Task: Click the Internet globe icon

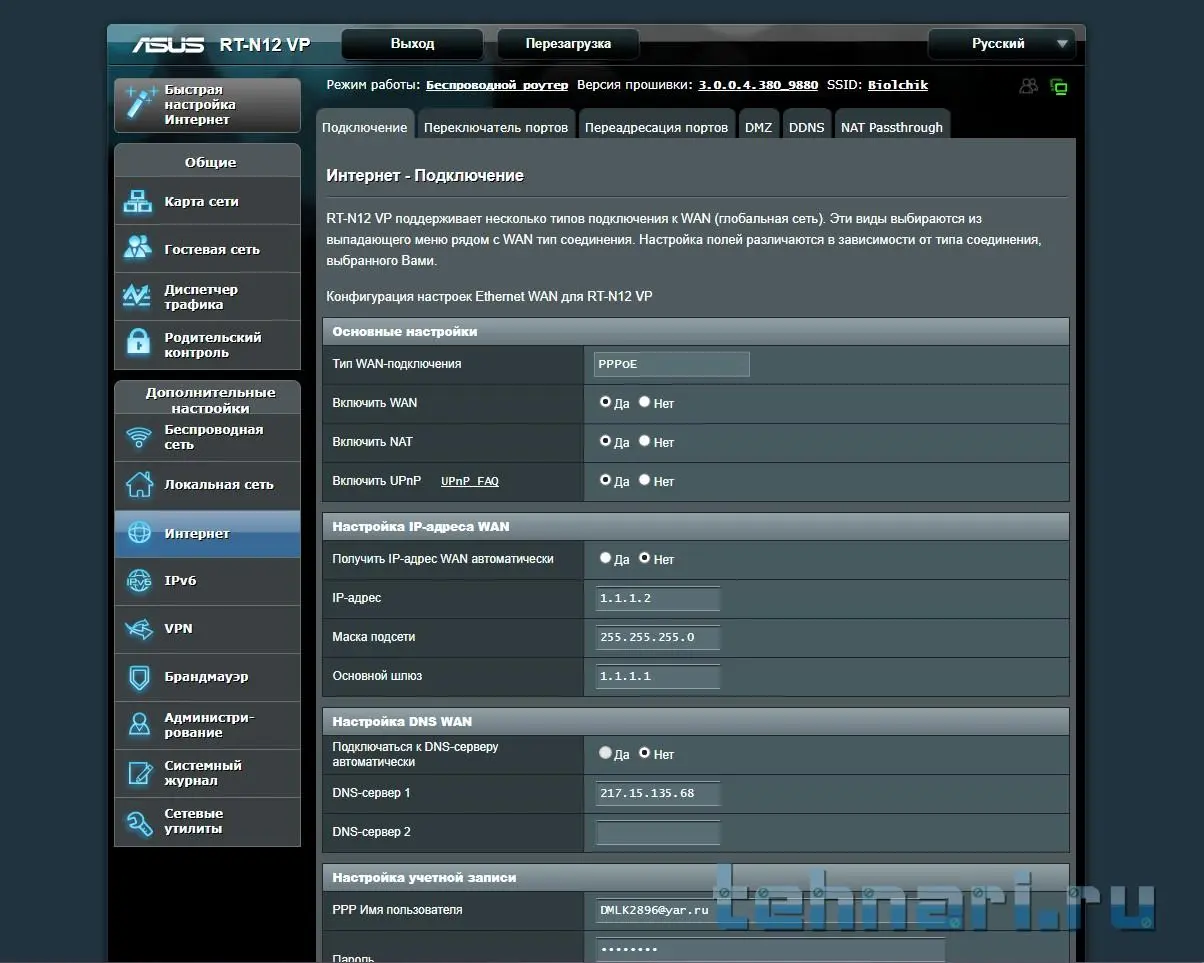Action: 138,533
